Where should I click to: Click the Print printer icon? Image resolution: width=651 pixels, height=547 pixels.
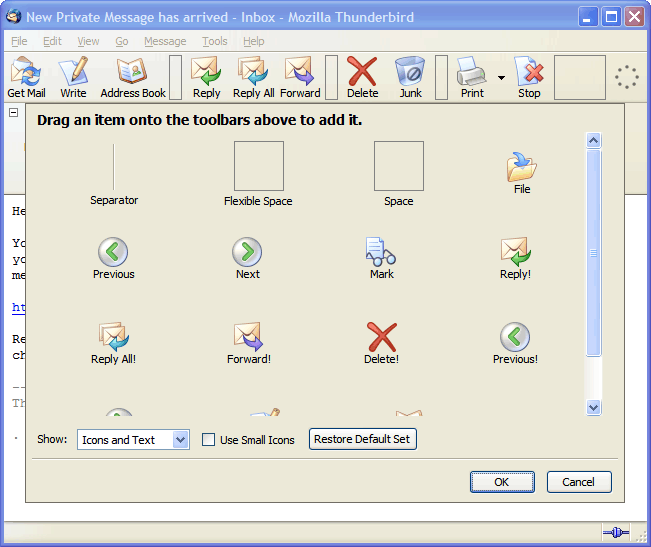[x=472, y=78]
